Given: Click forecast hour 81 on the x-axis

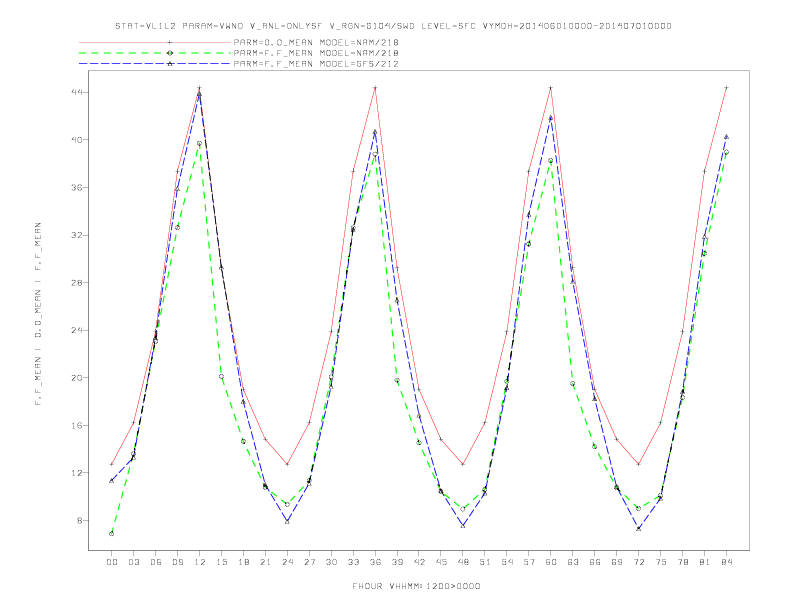Looking at the screenshot, I should [x=705, y=562].
